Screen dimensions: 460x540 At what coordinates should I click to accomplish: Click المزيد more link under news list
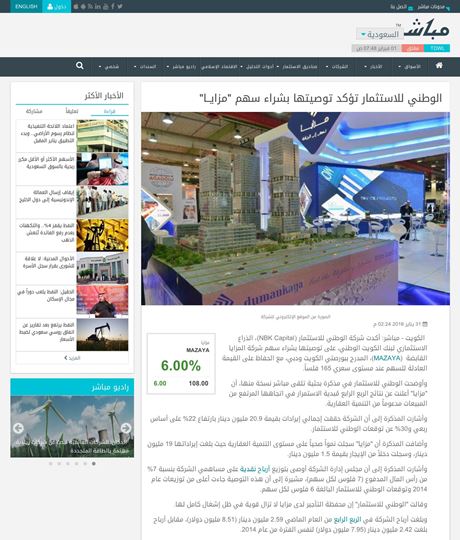click(x=72, y=358)
